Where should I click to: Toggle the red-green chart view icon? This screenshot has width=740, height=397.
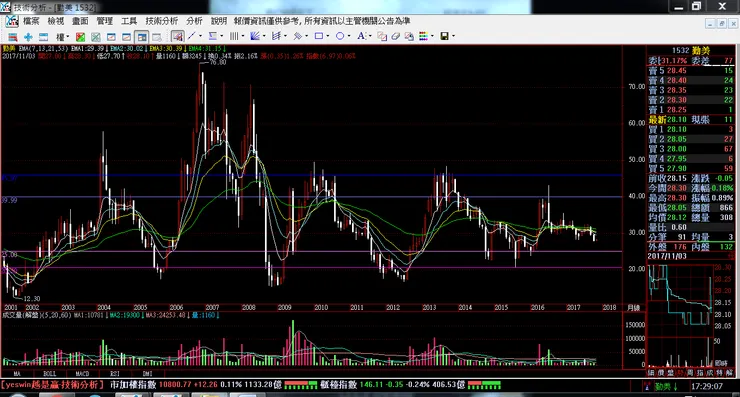coord(80,37)
